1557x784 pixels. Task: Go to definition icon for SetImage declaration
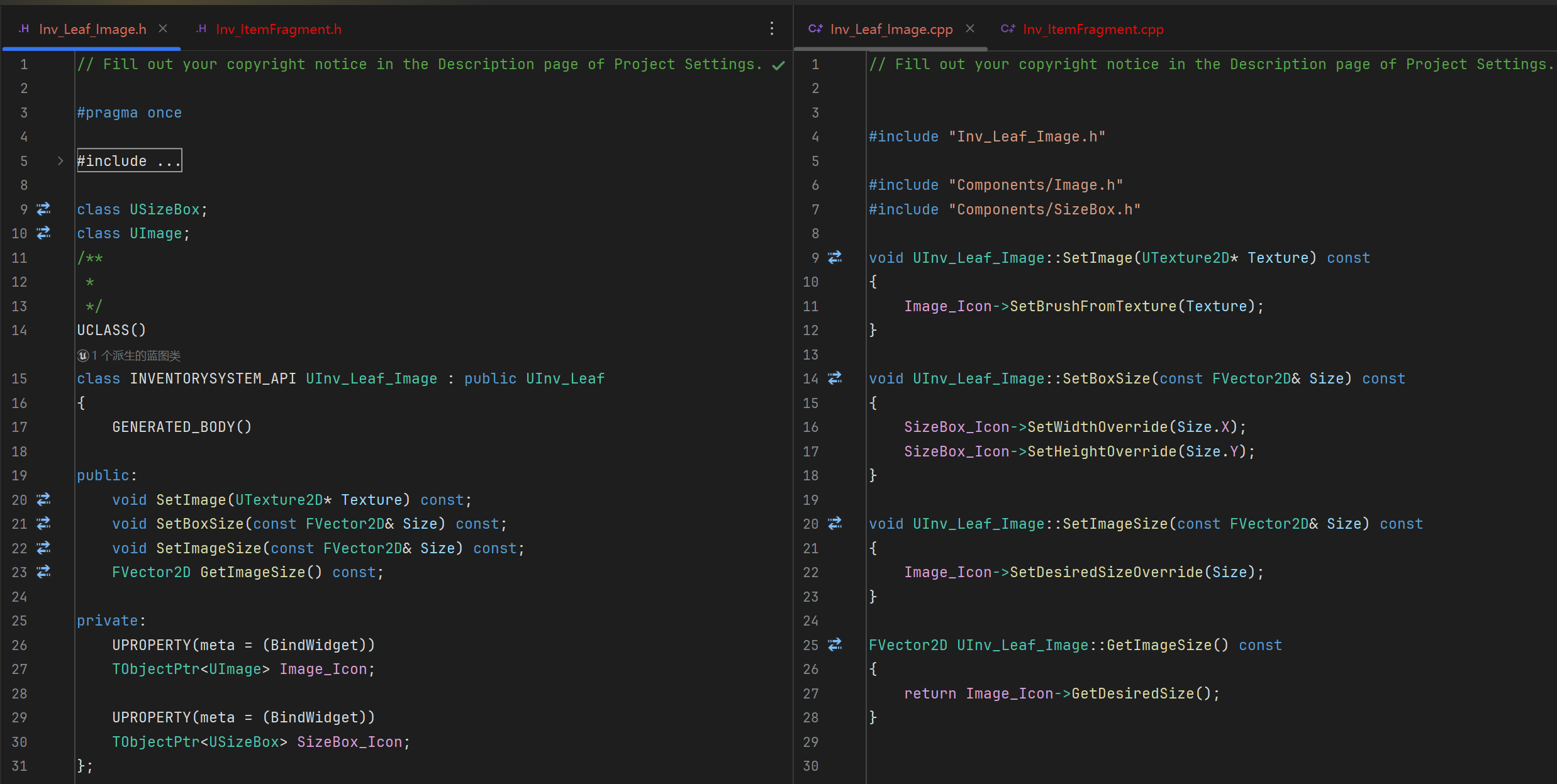tap(43, 500)
